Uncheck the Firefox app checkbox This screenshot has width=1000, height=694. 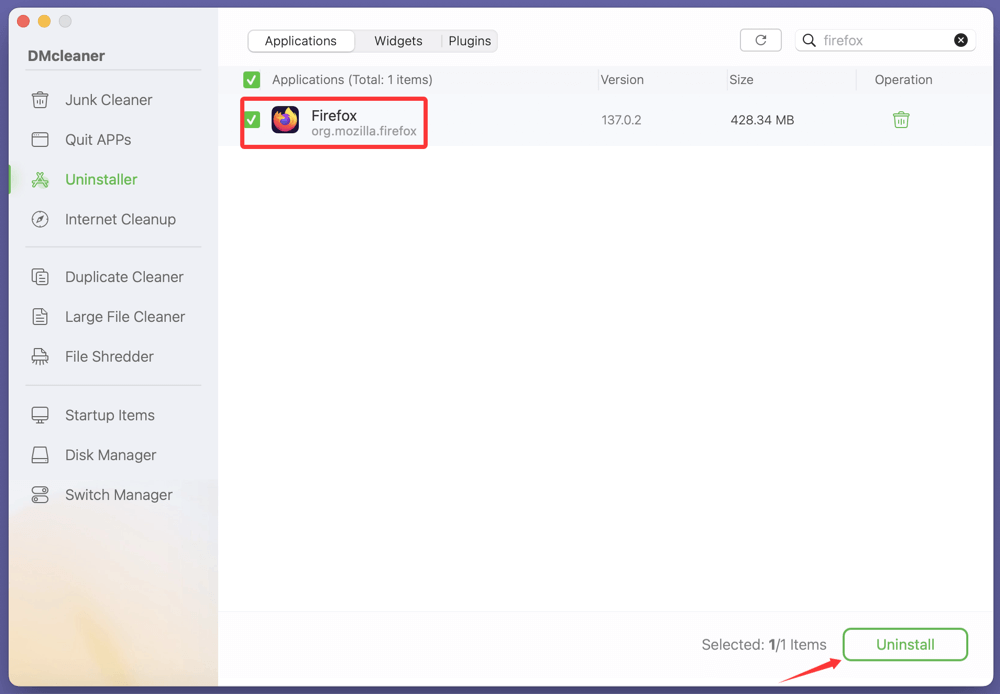point(251,119)
